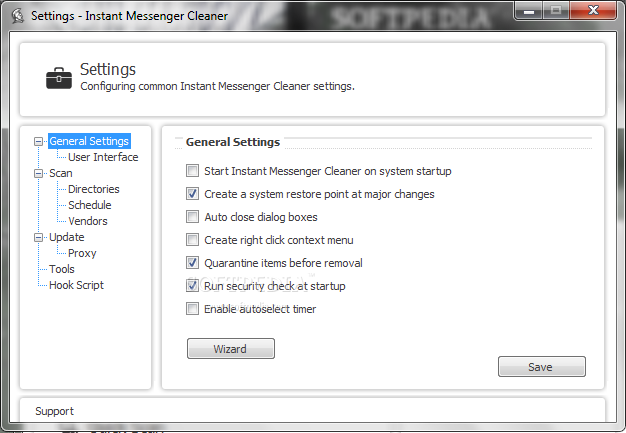Close the Settings window

[593, 11]
